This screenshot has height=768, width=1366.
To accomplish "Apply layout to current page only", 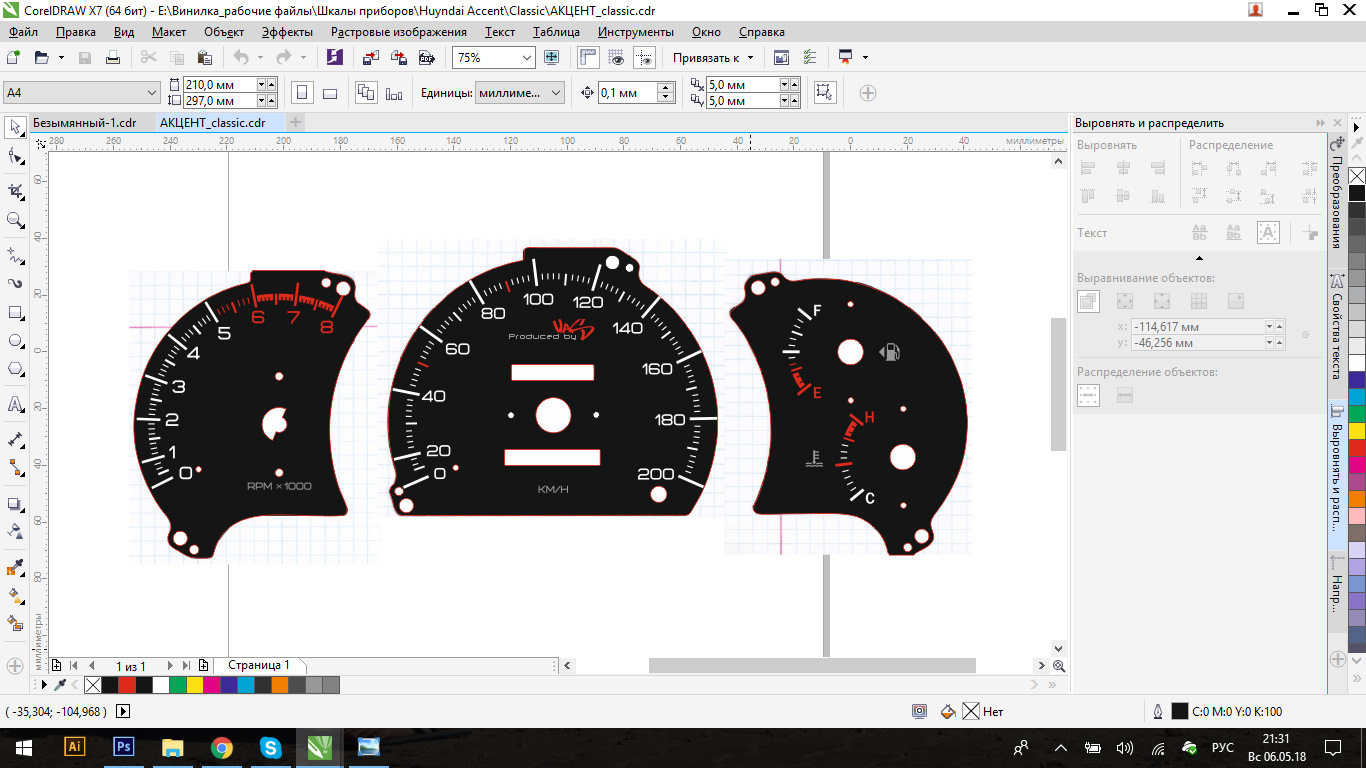I will pyautogui.click(x=394, y=93).
